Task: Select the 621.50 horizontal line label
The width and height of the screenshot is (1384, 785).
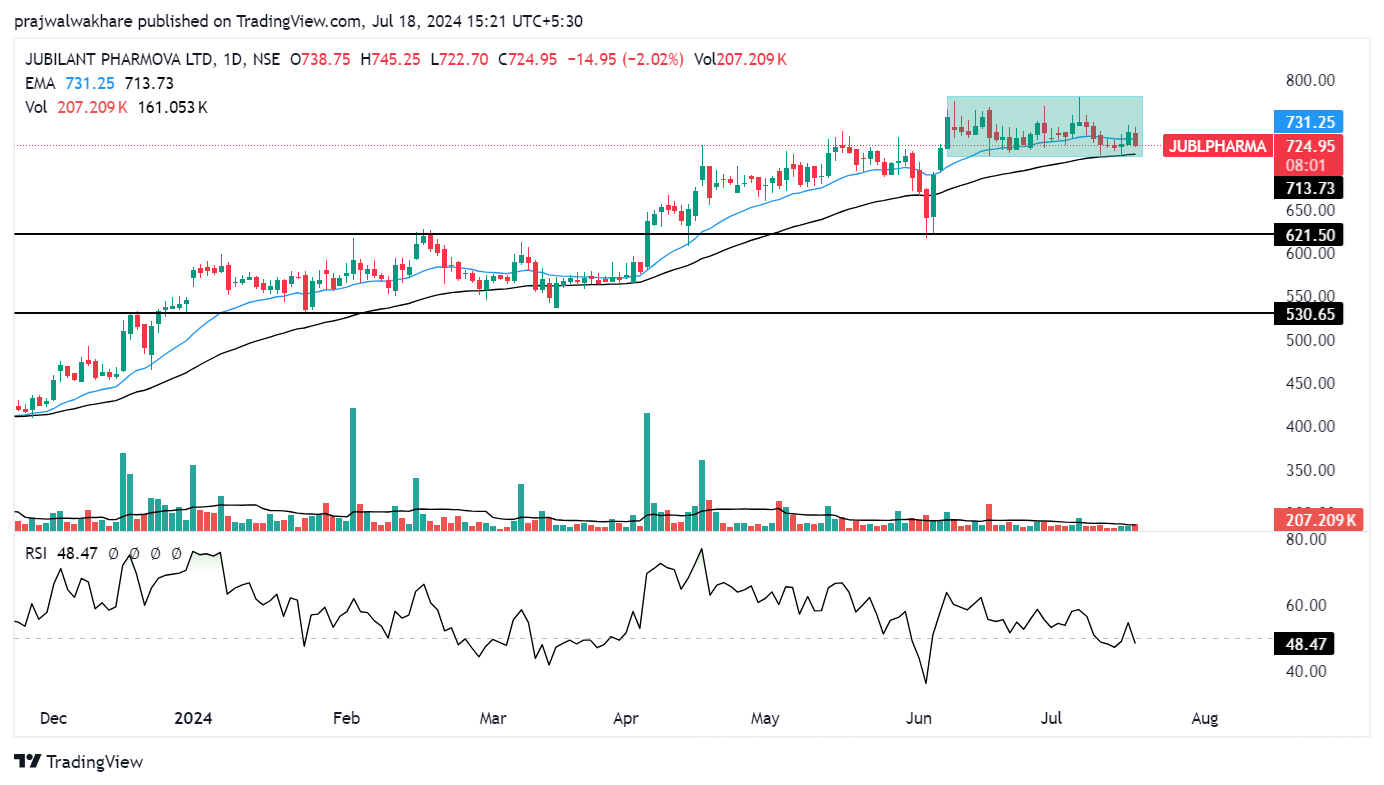Action: pos(1309,235)
